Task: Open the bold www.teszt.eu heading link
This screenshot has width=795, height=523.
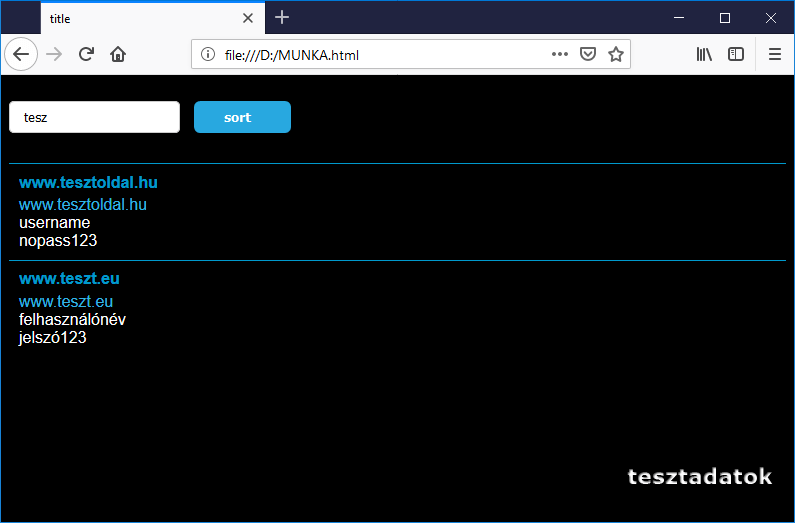Action: (69, 279)
